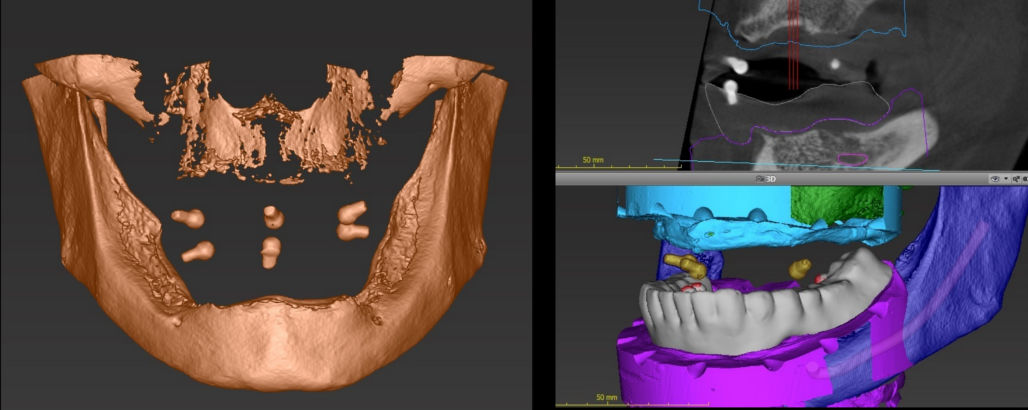Click the camera icon next to 3D label
Image resolution: width=1028 pixels, height=410 pixels.
coord(761,178)
